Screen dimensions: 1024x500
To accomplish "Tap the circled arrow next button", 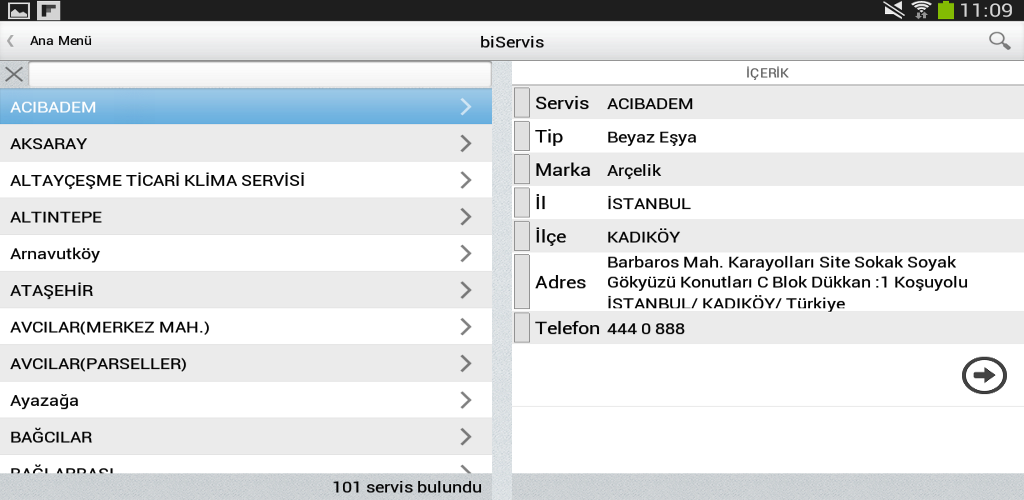I will click(x=984, y=375).
